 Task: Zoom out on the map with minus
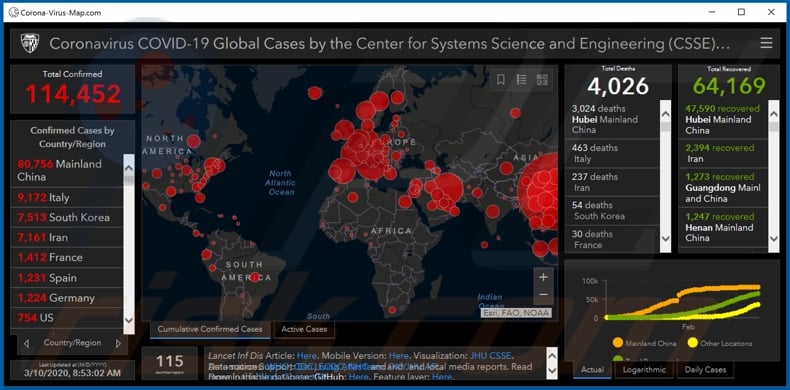coord(543,294)
